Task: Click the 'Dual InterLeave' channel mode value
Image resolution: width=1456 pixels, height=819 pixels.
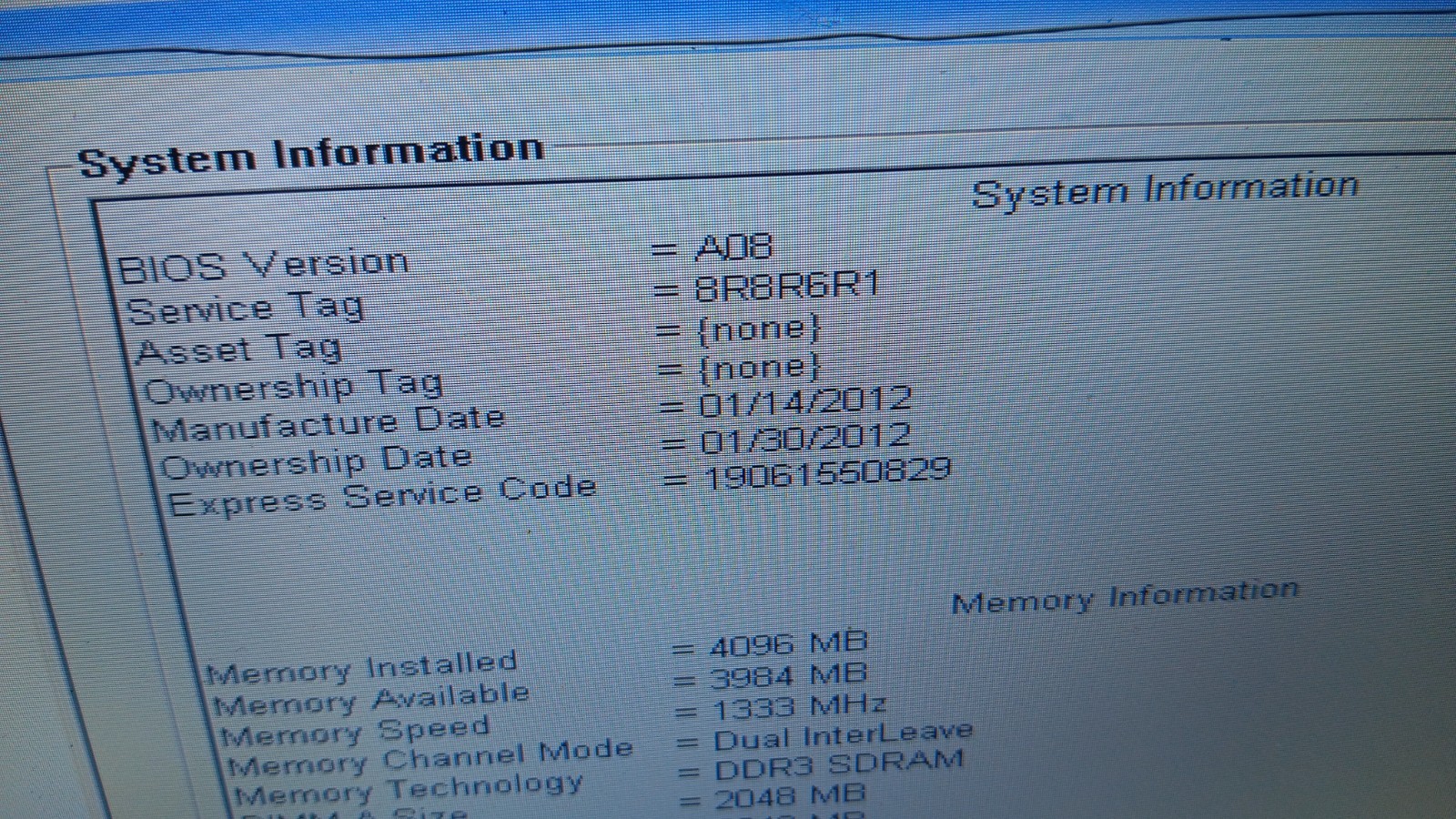Action: pyautogui.click(x=844, y=733)
